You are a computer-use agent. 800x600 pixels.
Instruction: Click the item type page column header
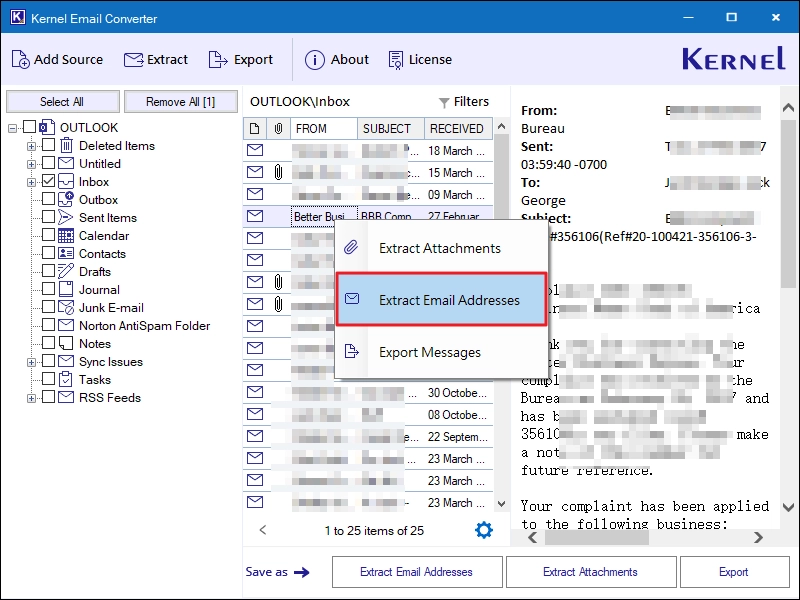255,129
